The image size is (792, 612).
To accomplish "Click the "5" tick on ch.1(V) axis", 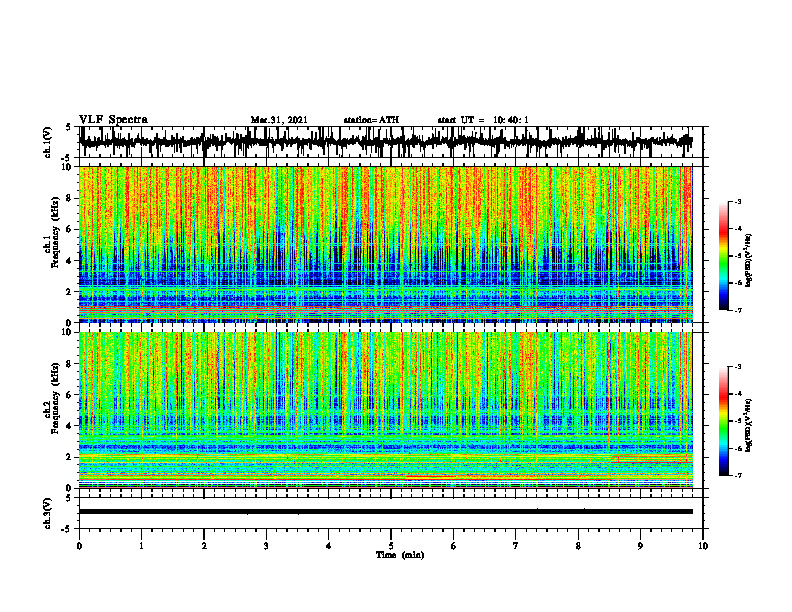I will (x=69, y=128).
